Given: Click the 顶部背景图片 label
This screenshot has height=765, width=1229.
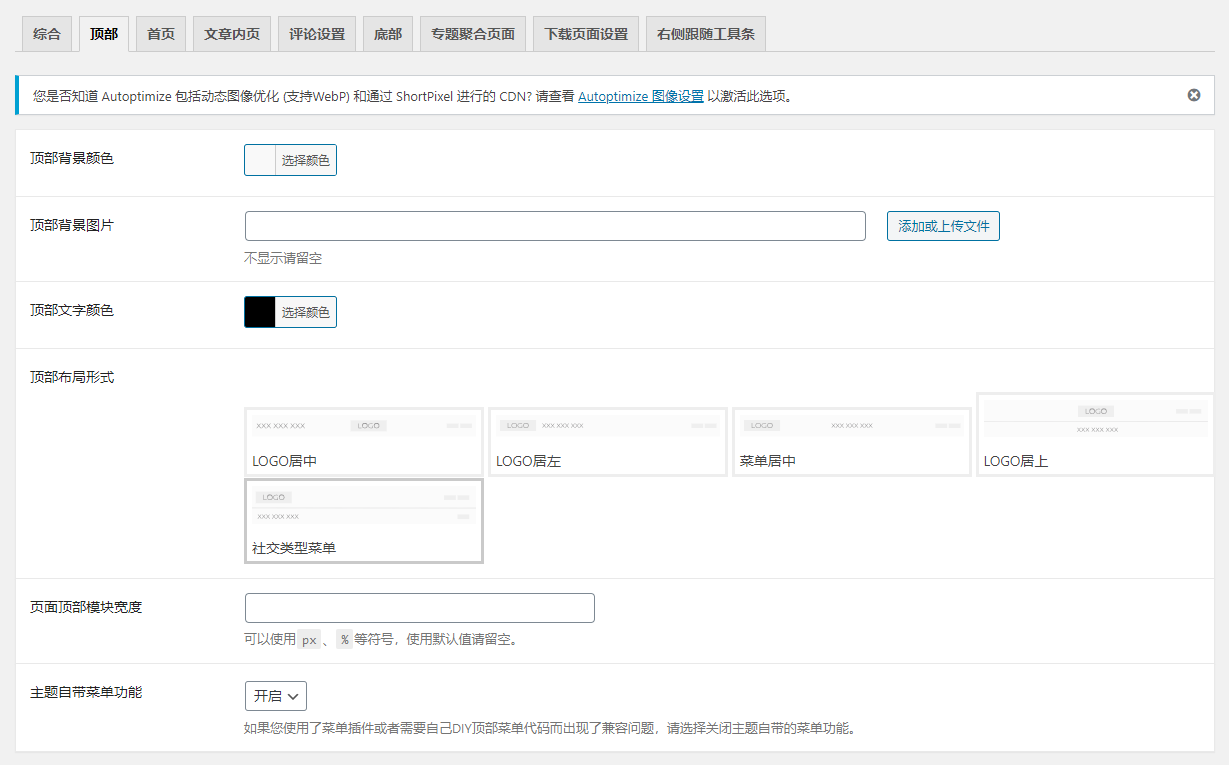Looking at the screenshot, I should 72,225.
